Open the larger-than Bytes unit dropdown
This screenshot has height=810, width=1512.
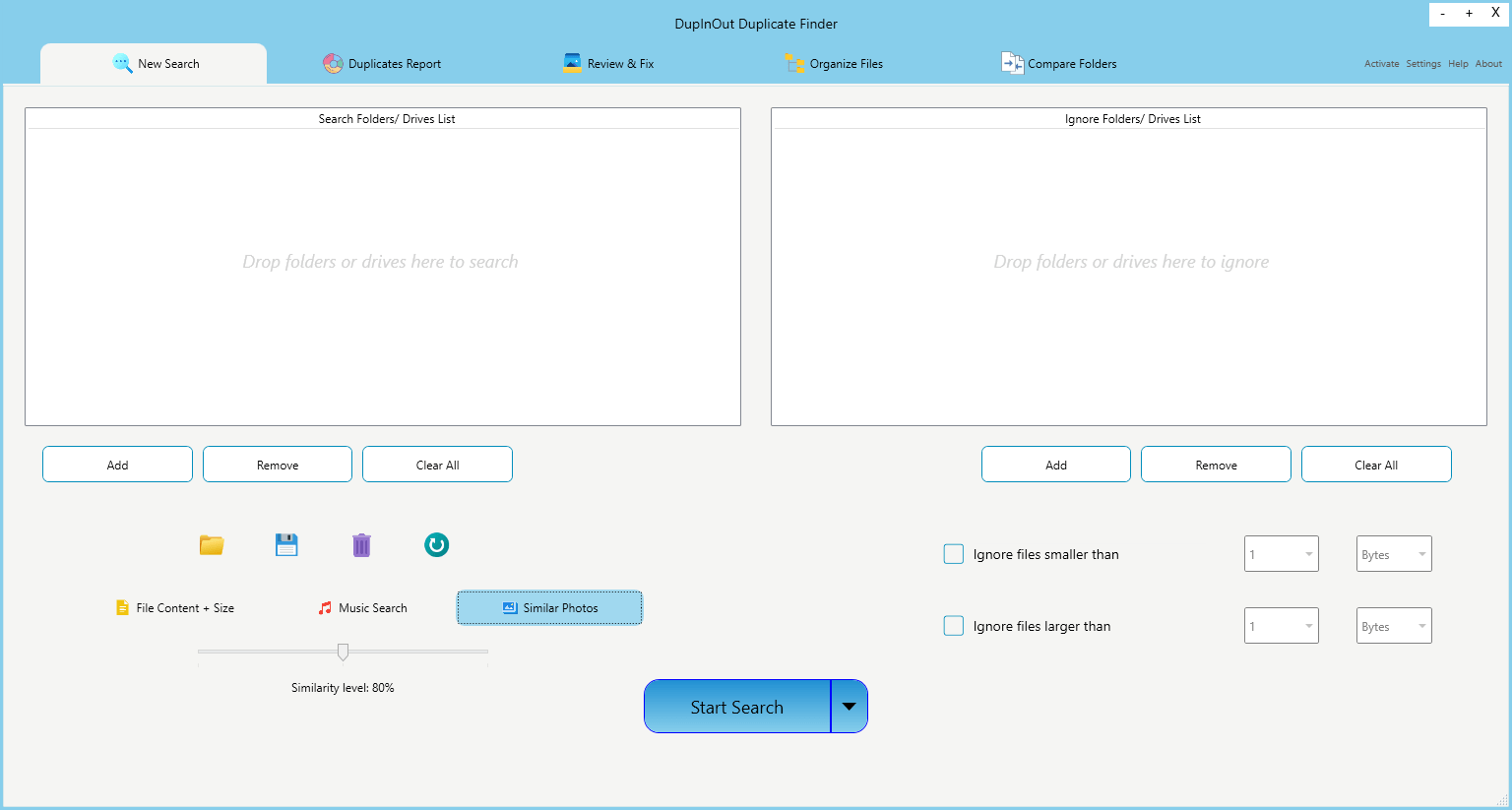coord(1394,626)
